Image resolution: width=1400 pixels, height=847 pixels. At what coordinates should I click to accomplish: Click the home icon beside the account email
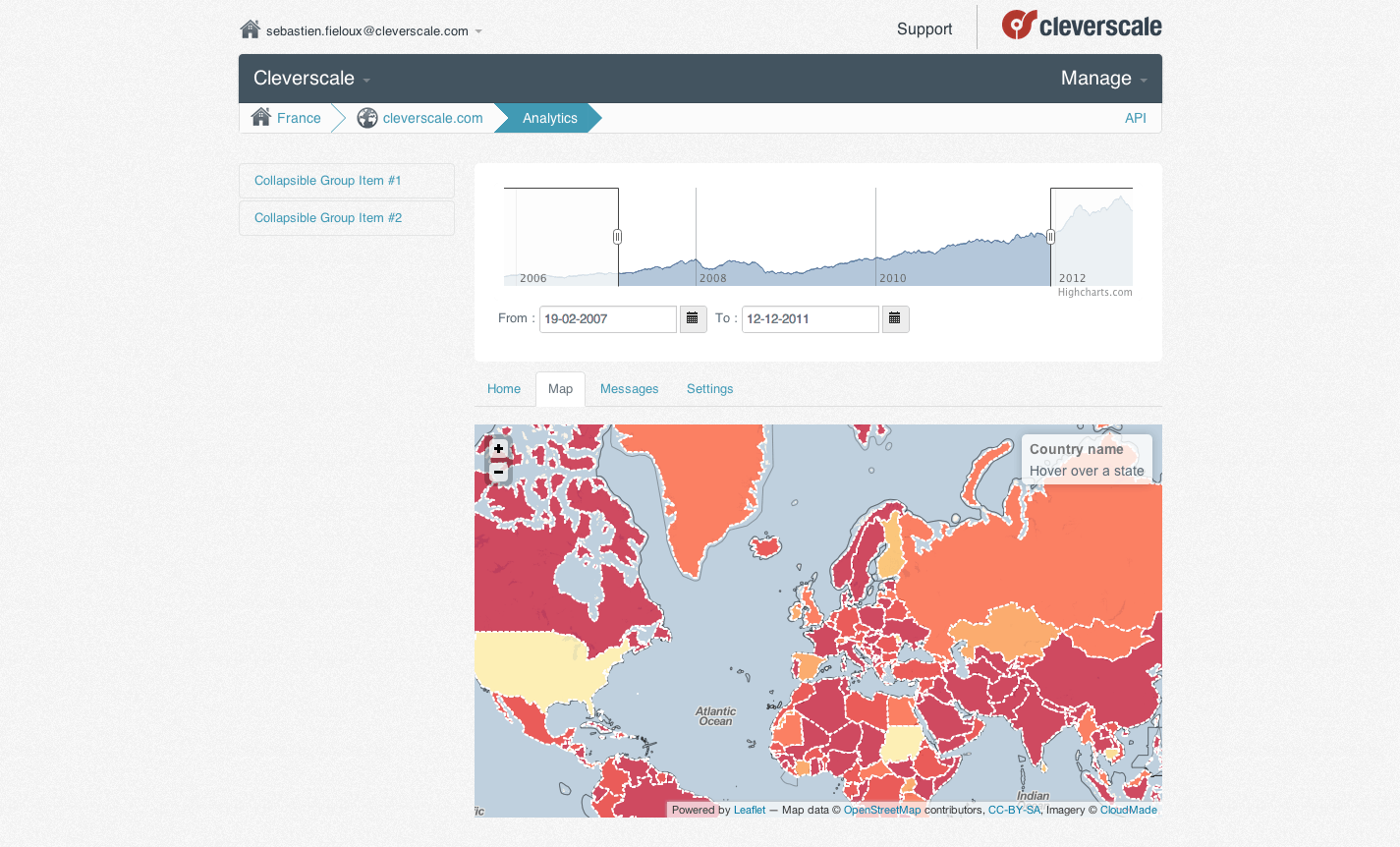pos(250,29)
